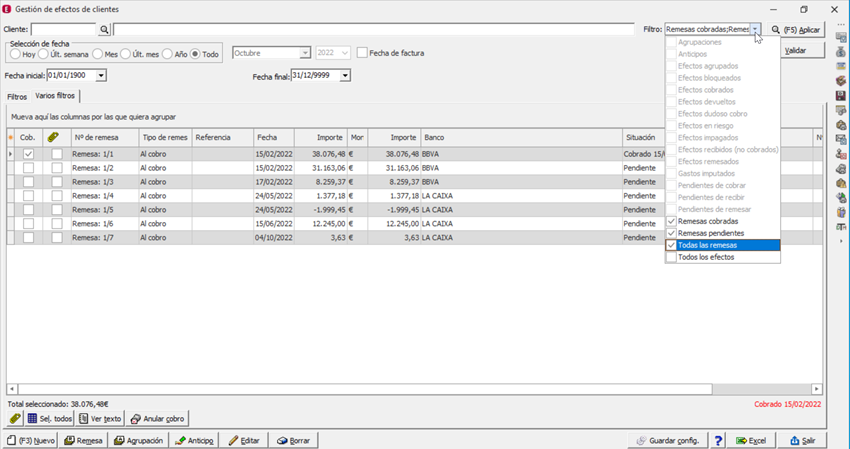This screenshot has height=449, width=850.
Task: Expand the right sidebar small arrow
Action: click(841, 241)
